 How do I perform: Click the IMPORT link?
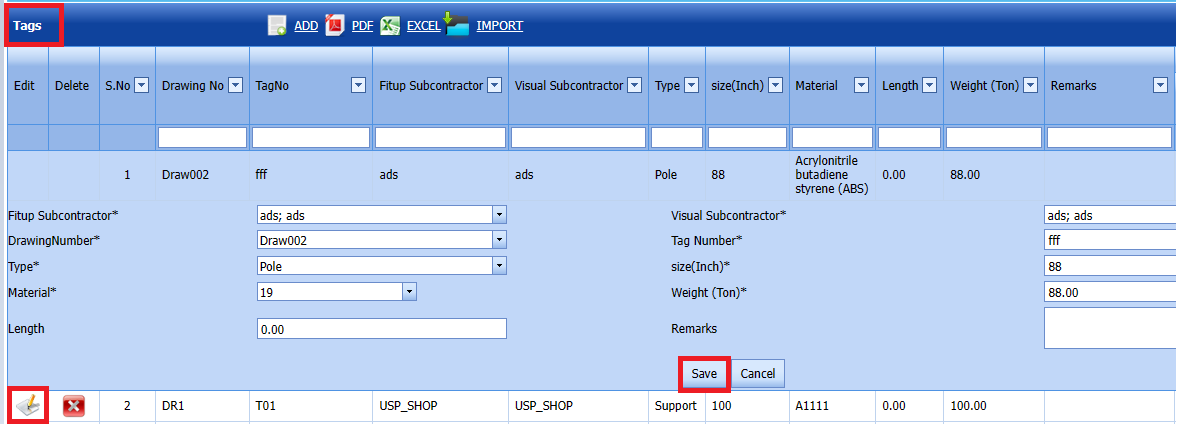499,26
